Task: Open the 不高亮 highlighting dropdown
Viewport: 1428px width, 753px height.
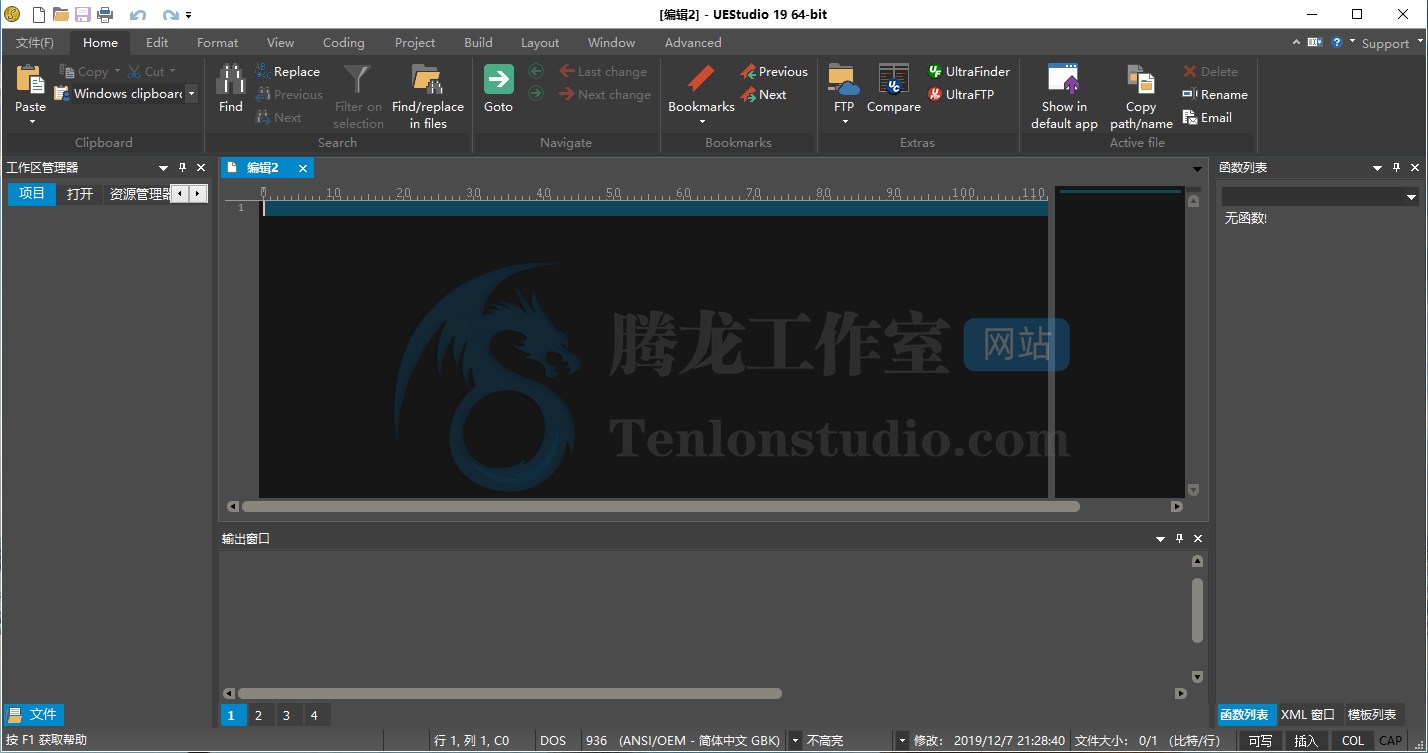Action: [902, 741]
